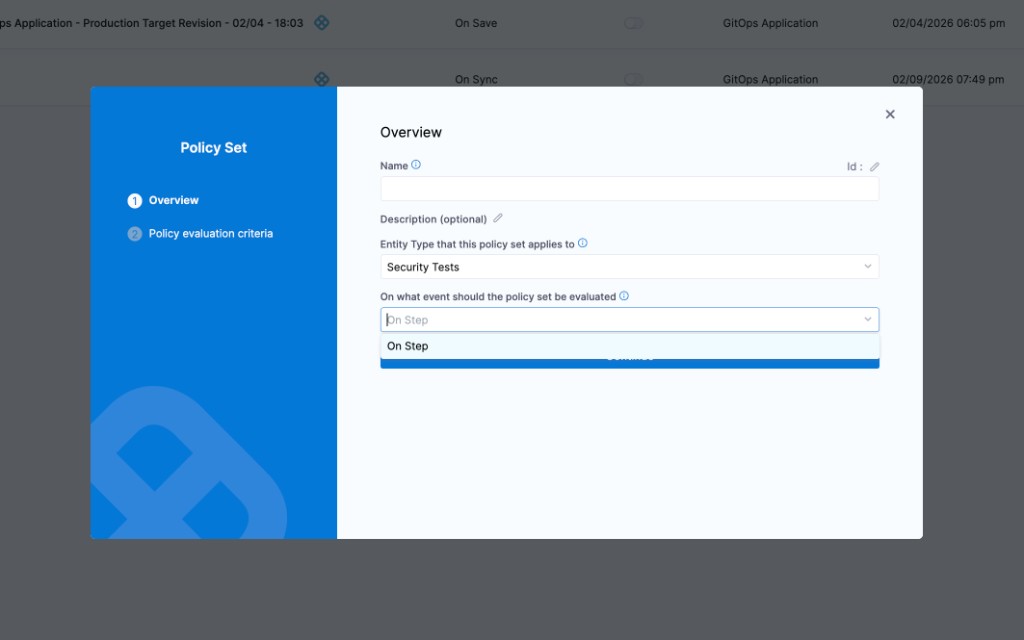The image size is (1024, 640).
Task: Click the policy set icon on the On Save row
Action: (x=322, y=22)
